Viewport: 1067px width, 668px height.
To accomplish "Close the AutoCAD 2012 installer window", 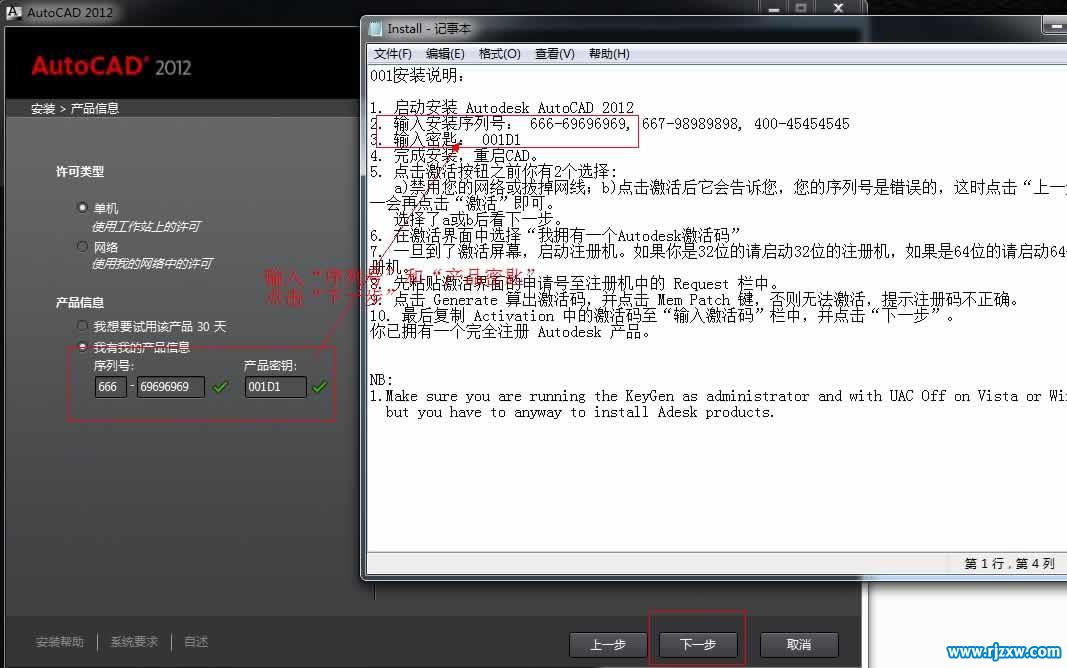I will coord(838,8).
